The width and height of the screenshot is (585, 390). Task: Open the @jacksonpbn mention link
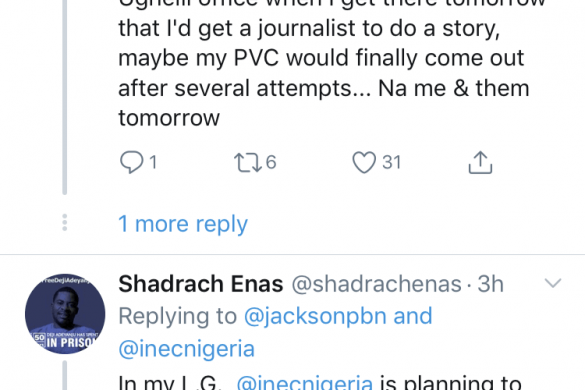(x=315, y=316)
